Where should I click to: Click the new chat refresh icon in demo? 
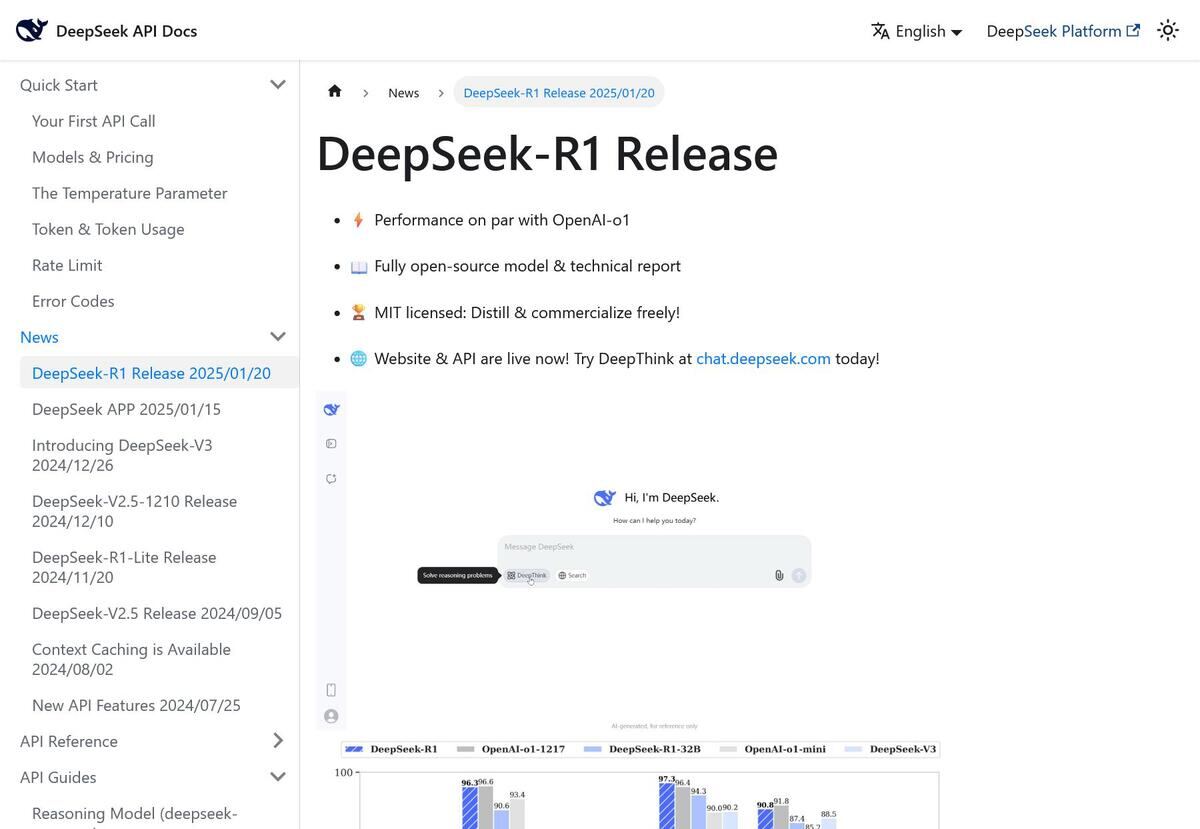tap(332, 479)
